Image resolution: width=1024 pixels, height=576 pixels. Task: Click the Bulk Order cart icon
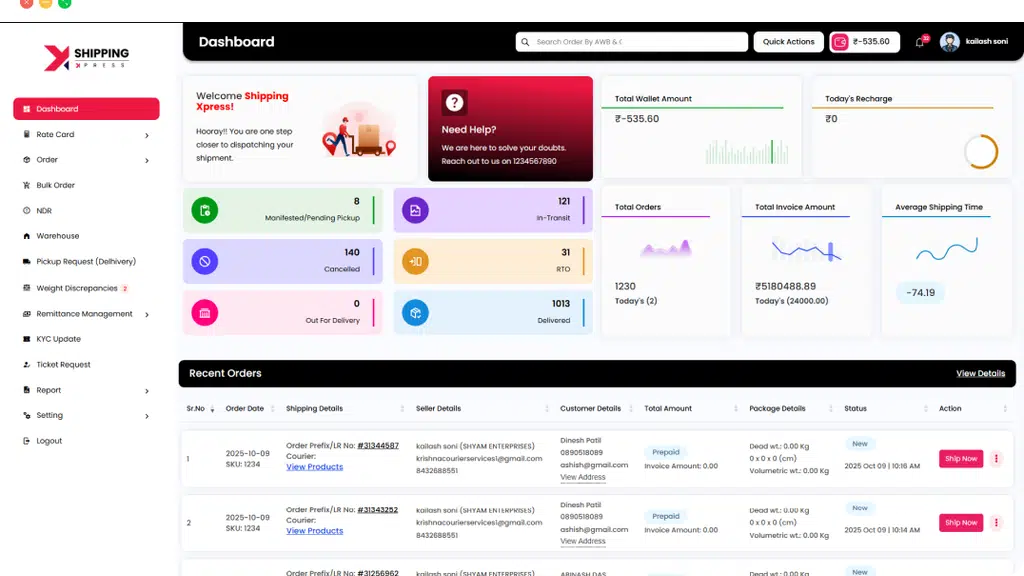[x=26, y=185]
